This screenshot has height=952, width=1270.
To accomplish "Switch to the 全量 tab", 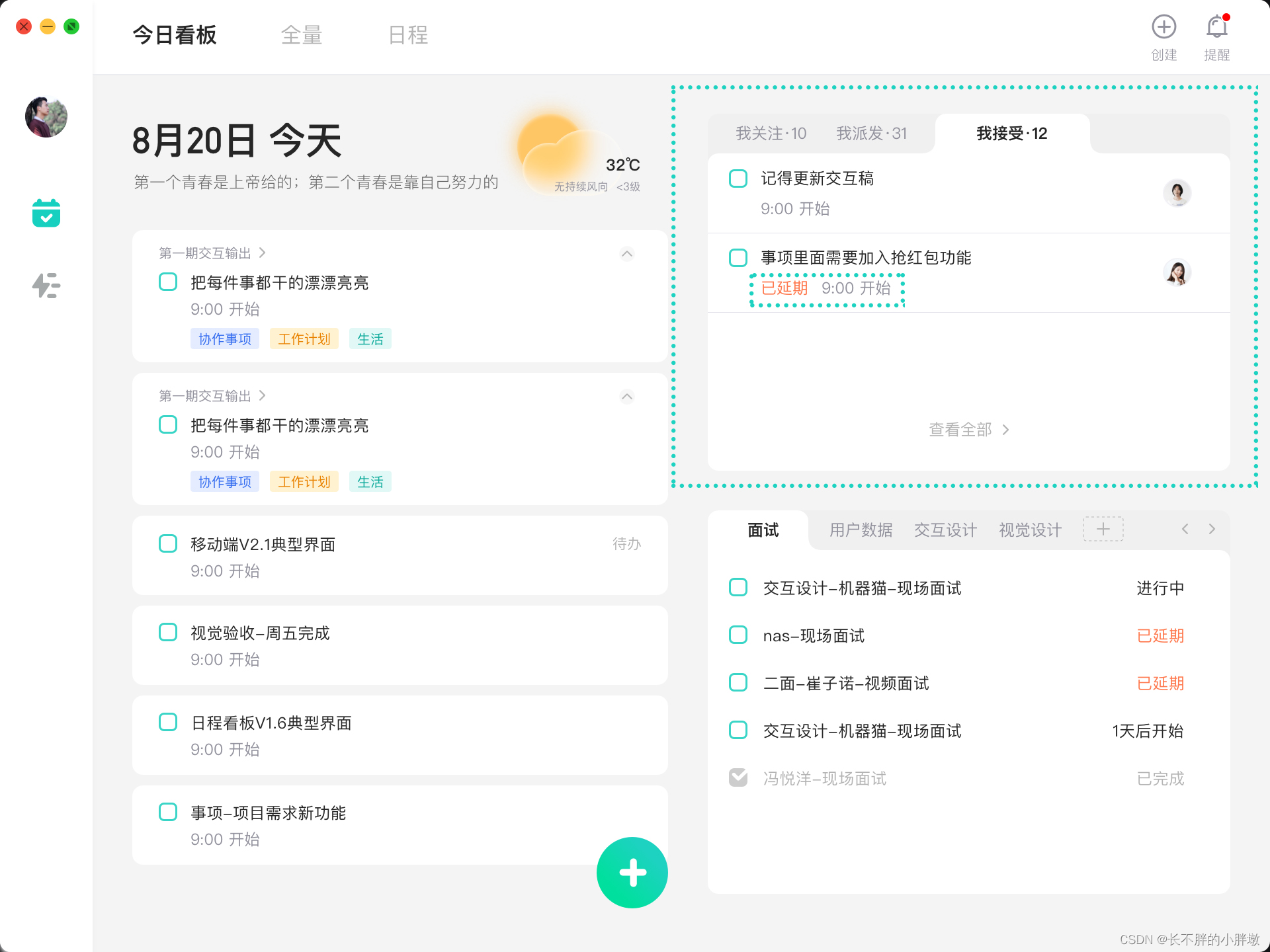I will pos(302,35).
